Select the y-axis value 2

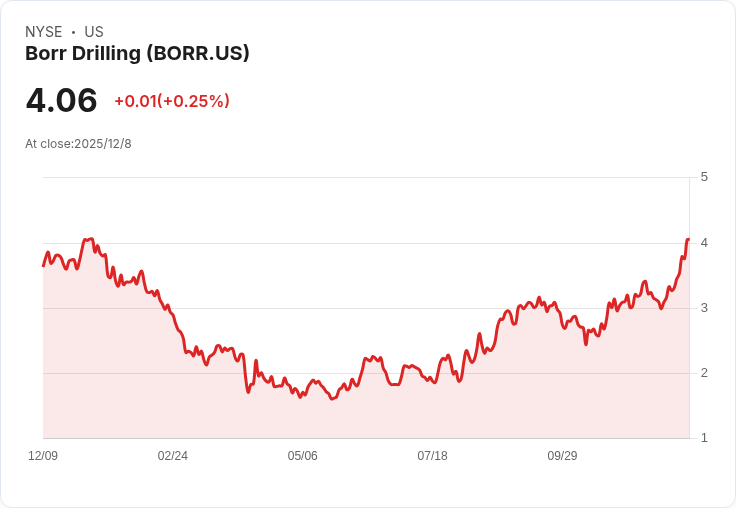tap(704, 373)
